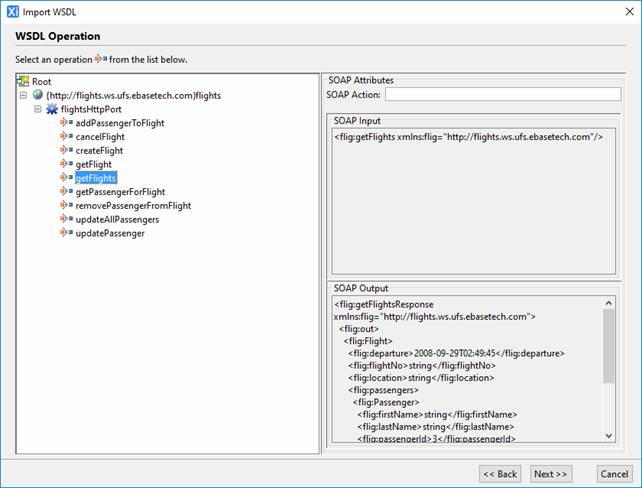Click the Next >> button
Viewport: 642px width, 488px height.
(550, 473)
